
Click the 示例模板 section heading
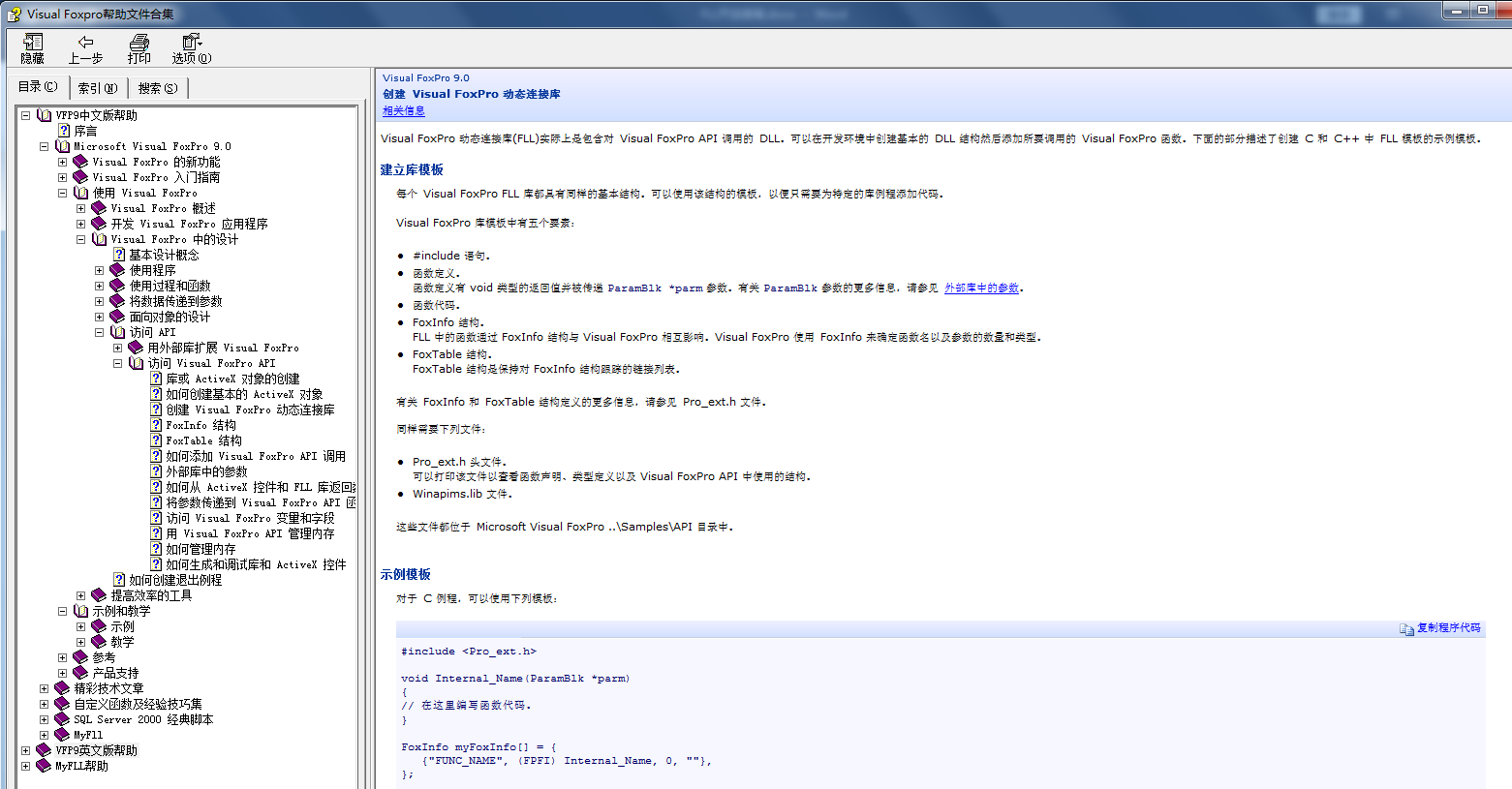pyautogui.click(x=405, y=574)
